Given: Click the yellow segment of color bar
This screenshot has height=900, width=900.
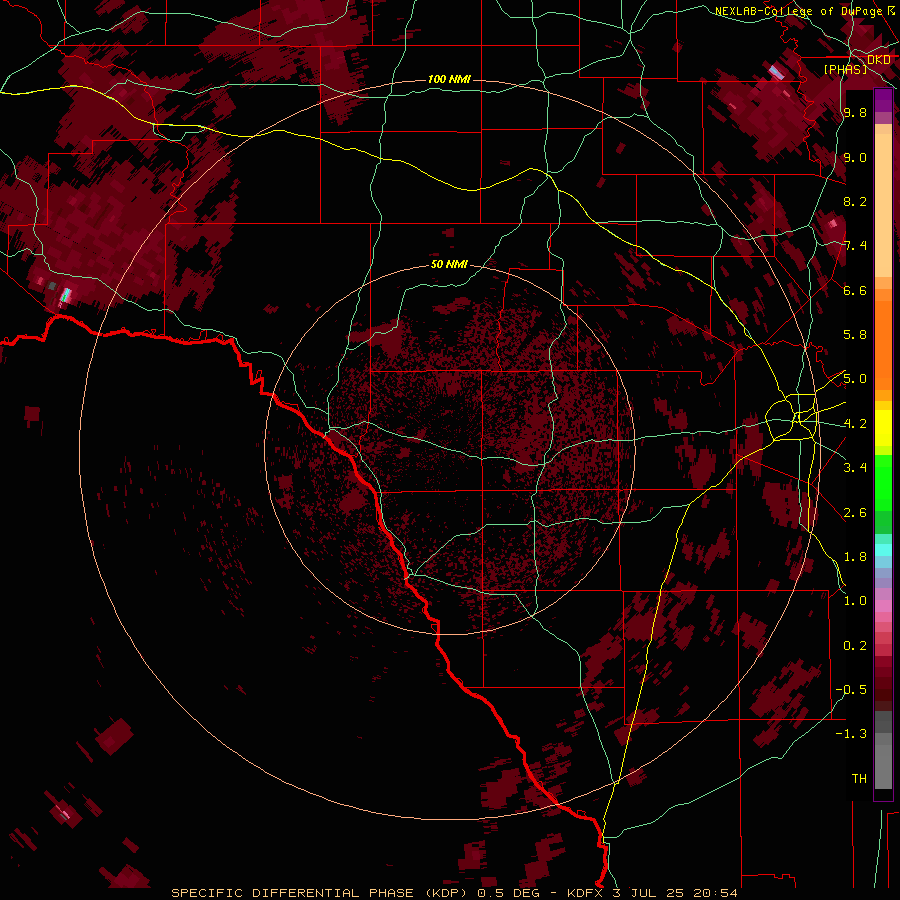Looking at the screenshot, I should 883,428.
